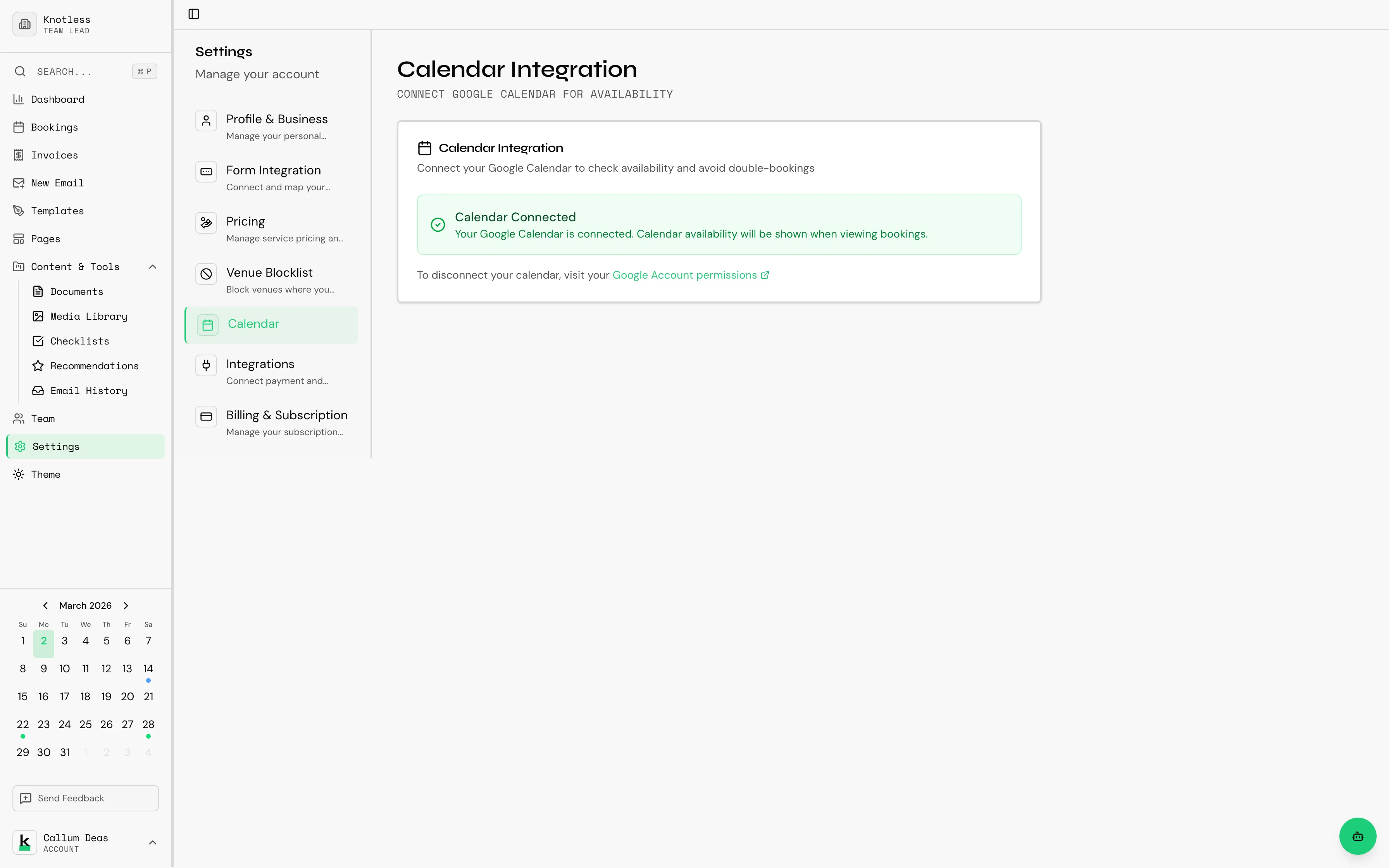Image resolution: width=1389 pixels, height=868 pixels.
Task: Open the Templates section
Action: click(57, 210)
